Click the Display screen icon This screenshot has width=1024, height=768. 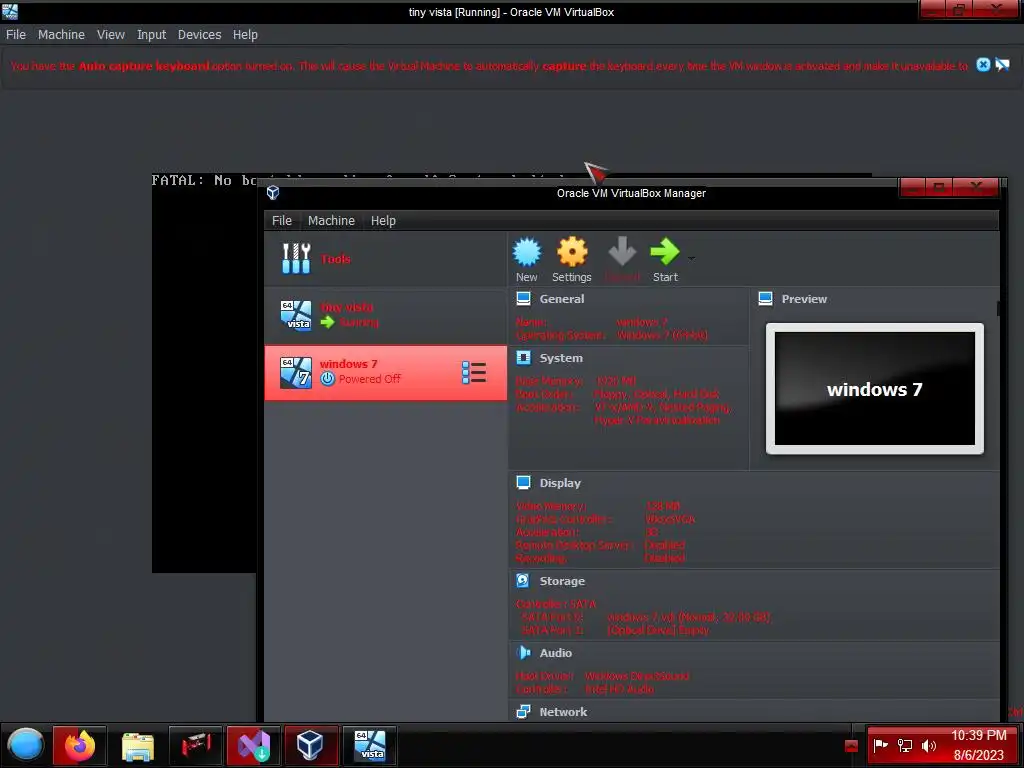click(523, 482)
